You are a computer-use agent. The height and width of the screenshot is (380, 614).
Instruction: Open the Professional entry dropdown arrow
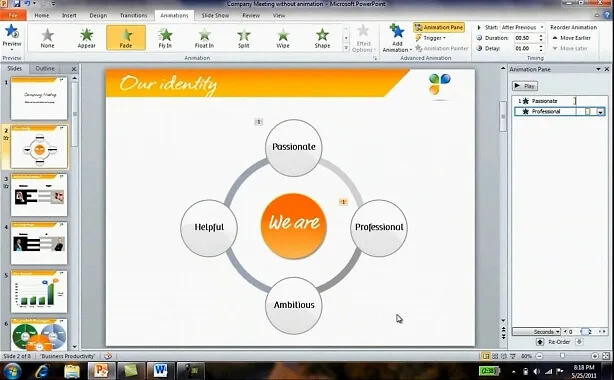pyautogui.click(x=600, y=112)
